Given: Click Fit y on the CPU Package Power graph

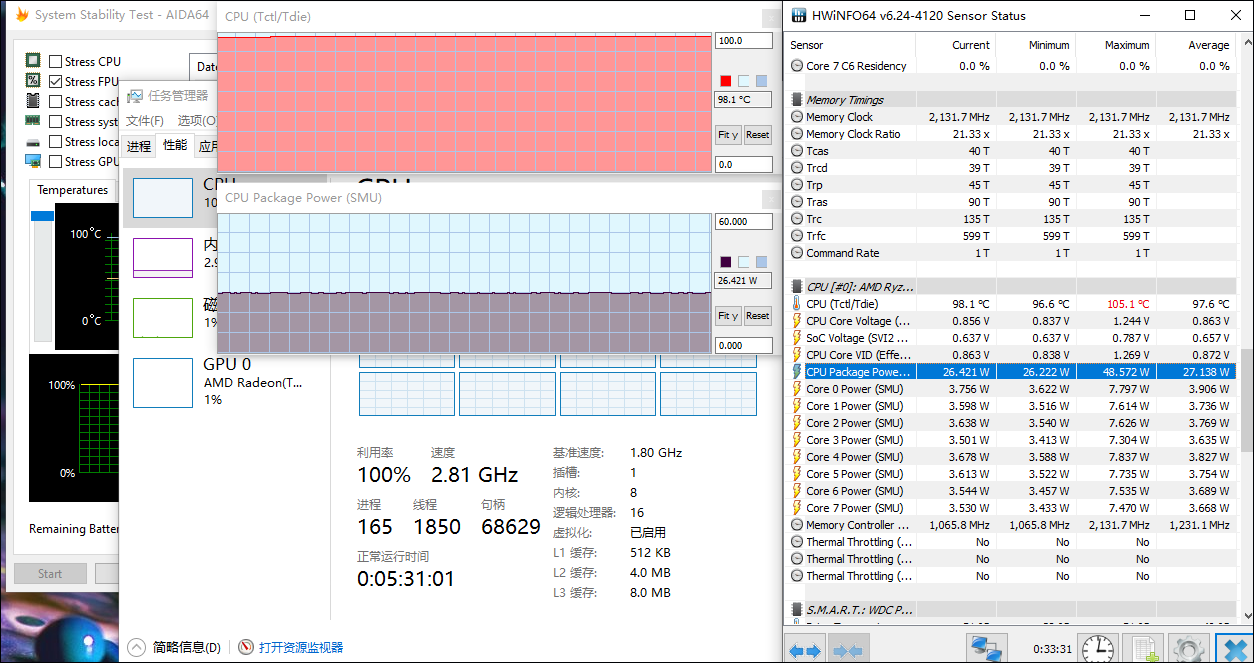Looking at the screenshot, I should (x=728, y=316).
